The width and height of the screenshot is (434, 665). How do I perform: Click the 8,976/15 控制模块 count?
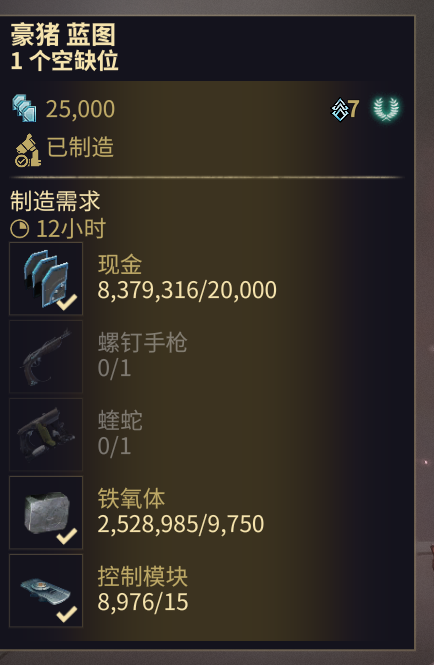tap(143, 602)
